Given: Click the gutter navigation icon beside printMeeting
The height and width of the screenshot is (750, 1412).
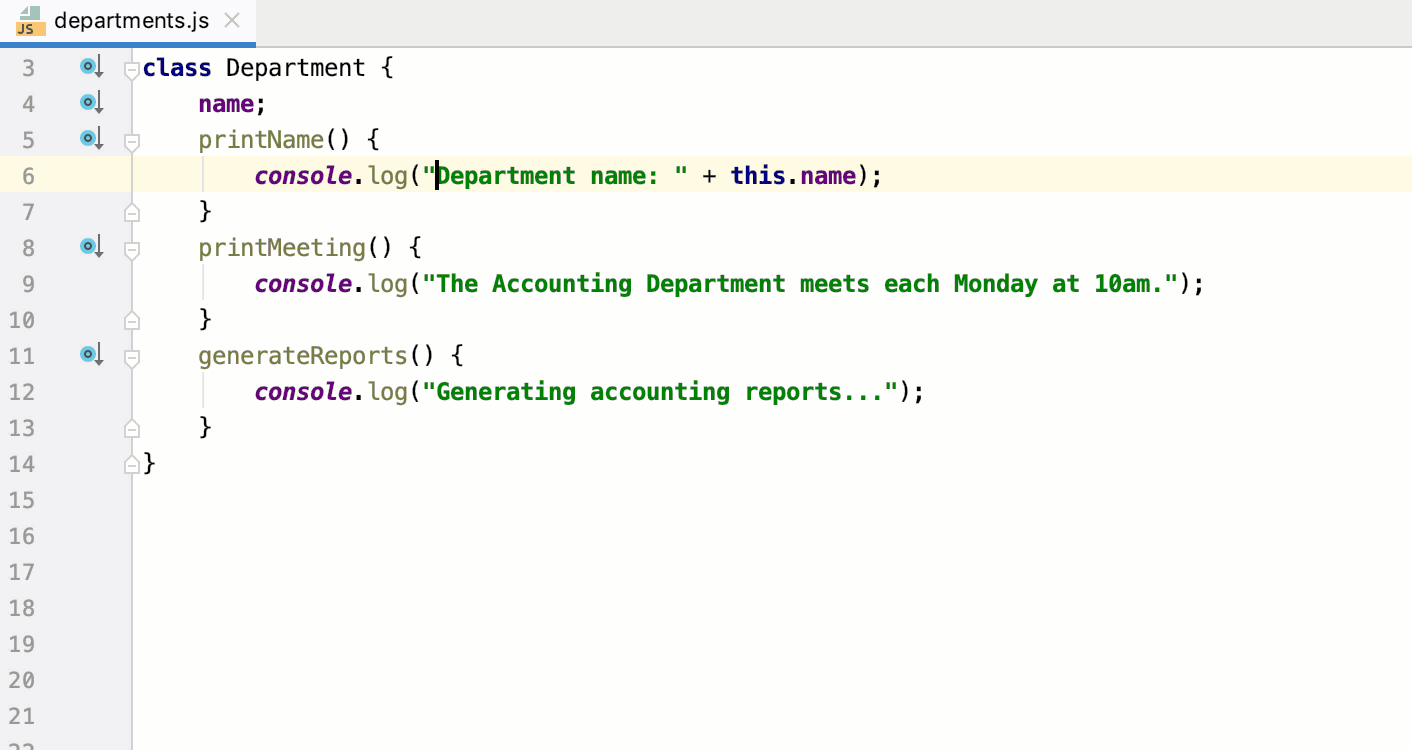Looking at the screenshot, I should pos(90,247).
